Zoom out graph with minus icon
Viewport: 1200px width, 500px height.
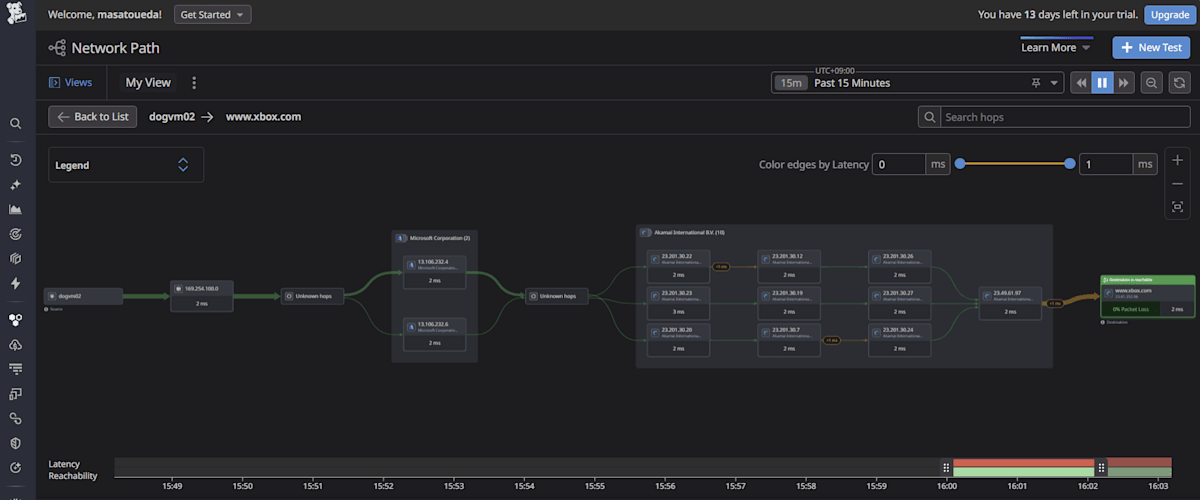1177,184
